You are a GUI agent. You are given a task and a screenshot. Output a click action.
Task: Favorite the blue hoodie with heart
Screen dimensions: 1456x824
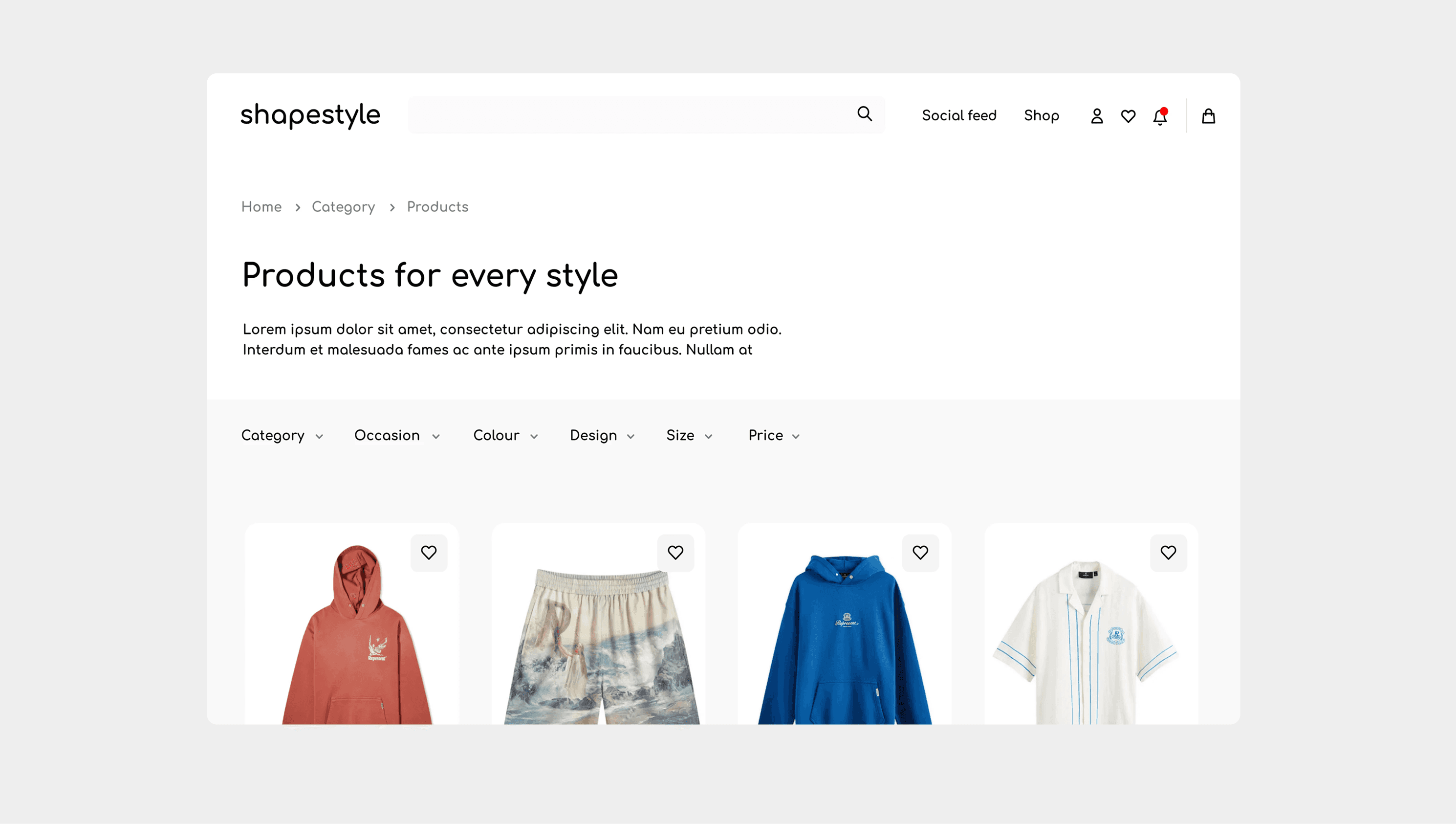(920, 553)
